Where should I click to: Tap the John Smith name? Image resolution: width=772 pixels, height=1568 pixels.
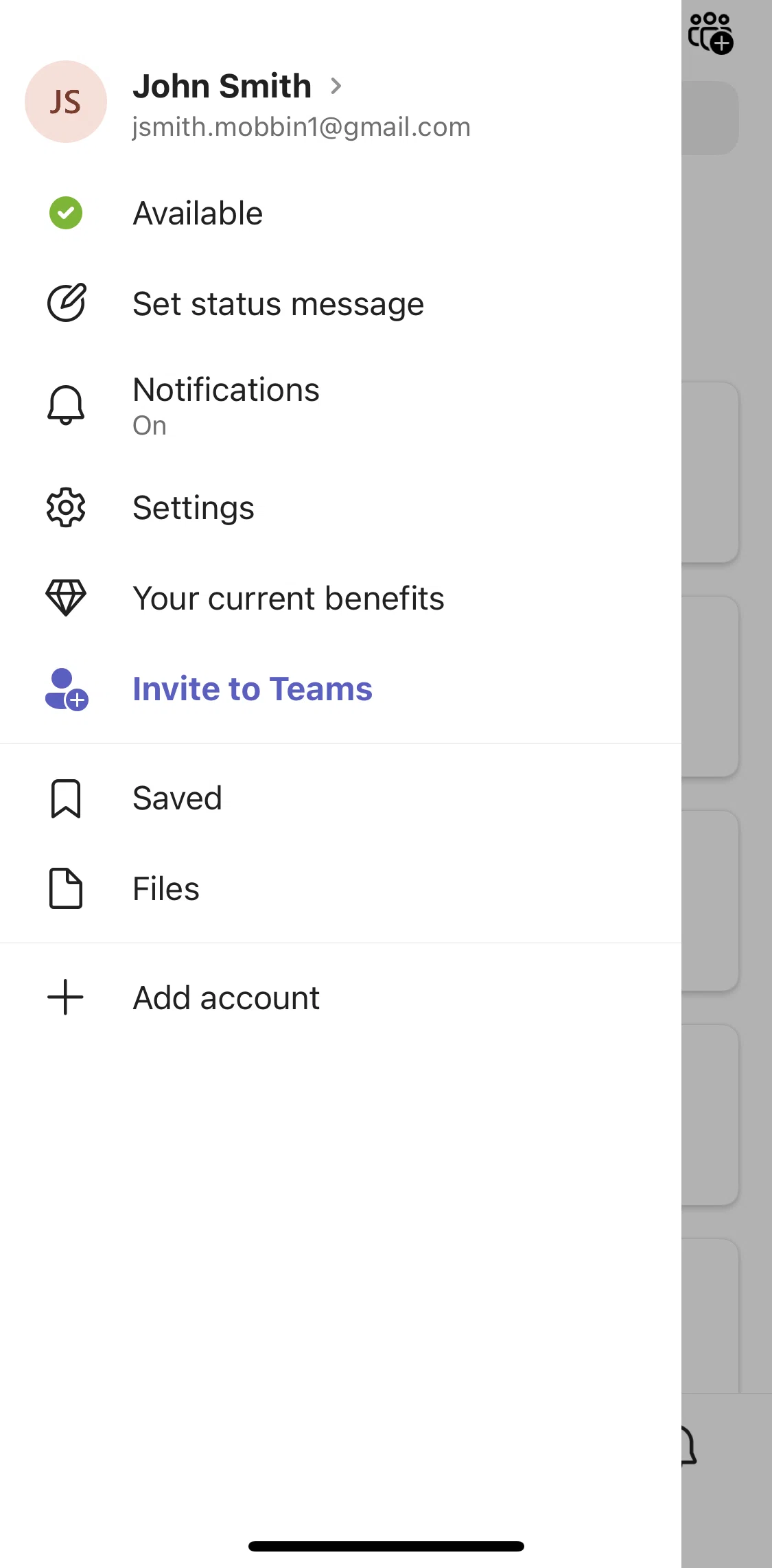(222, 87)
